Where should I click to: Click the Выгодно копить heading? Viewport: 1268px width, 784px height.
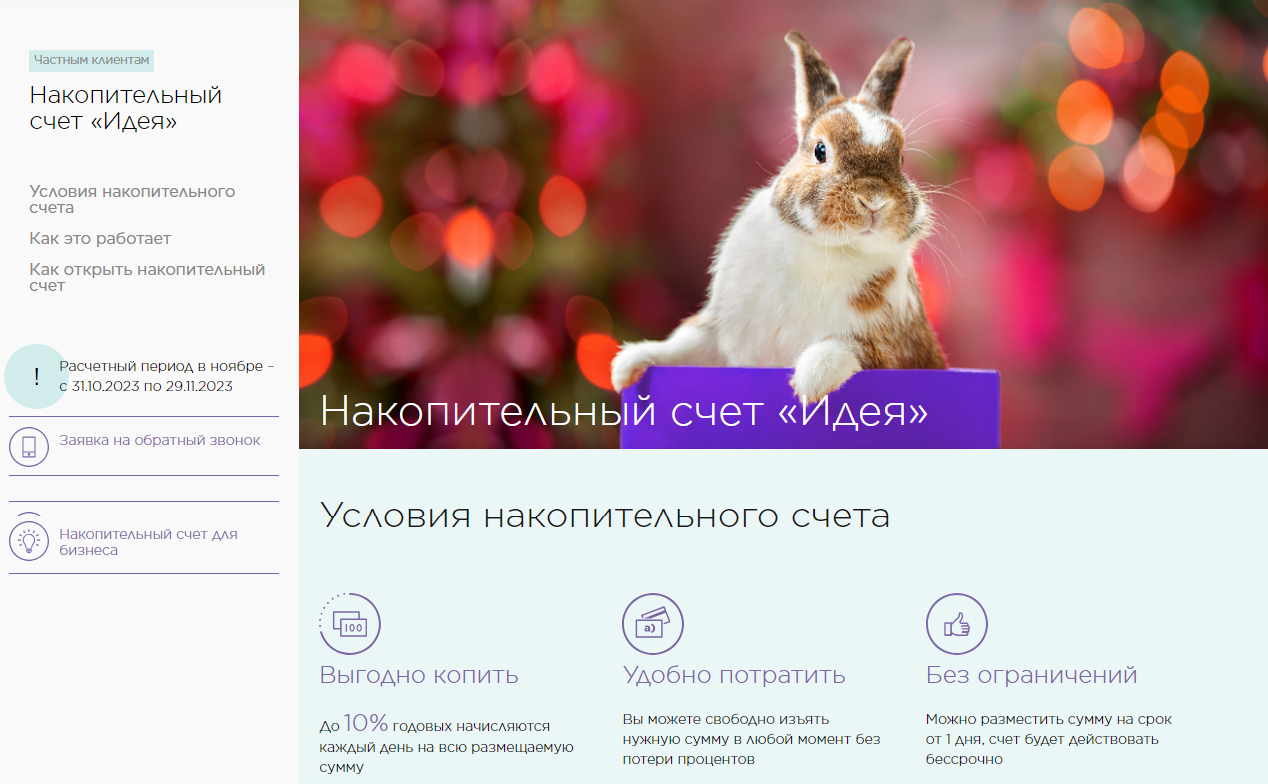click(419, 675)
